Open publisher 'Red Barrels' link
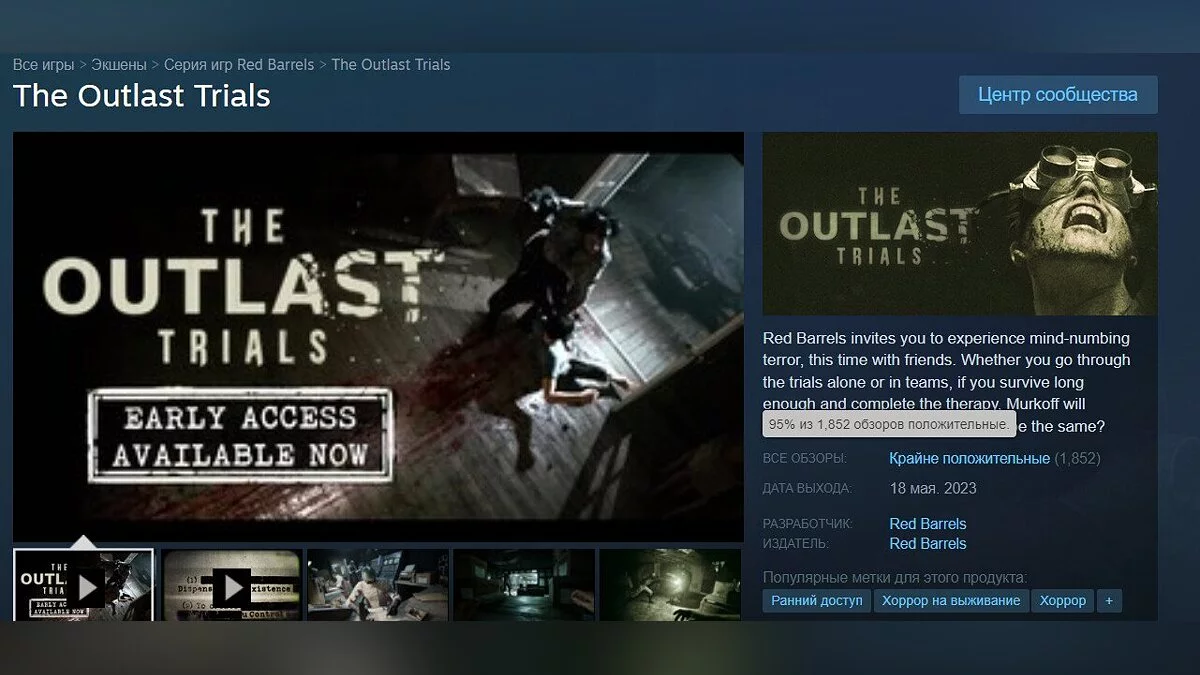Image resolution: width=1200 pixels, height=675 pixels. click(x=928, y=544)
